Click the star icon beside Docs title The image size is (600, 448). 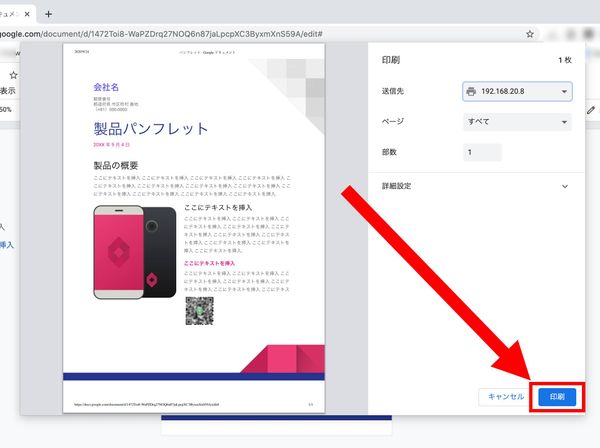point(13,75)
